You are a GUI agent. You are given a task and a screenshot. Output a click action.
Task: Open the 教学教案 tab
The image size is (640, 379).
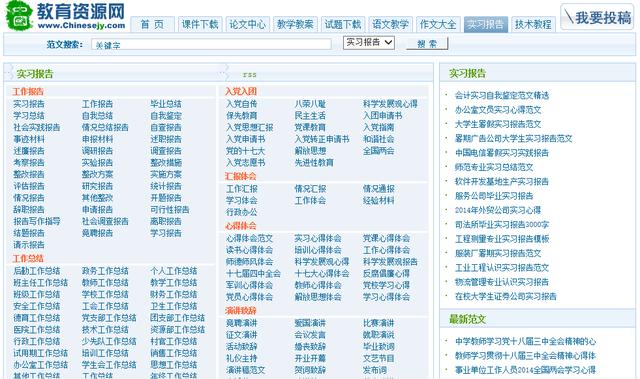[x=295, y=24]
